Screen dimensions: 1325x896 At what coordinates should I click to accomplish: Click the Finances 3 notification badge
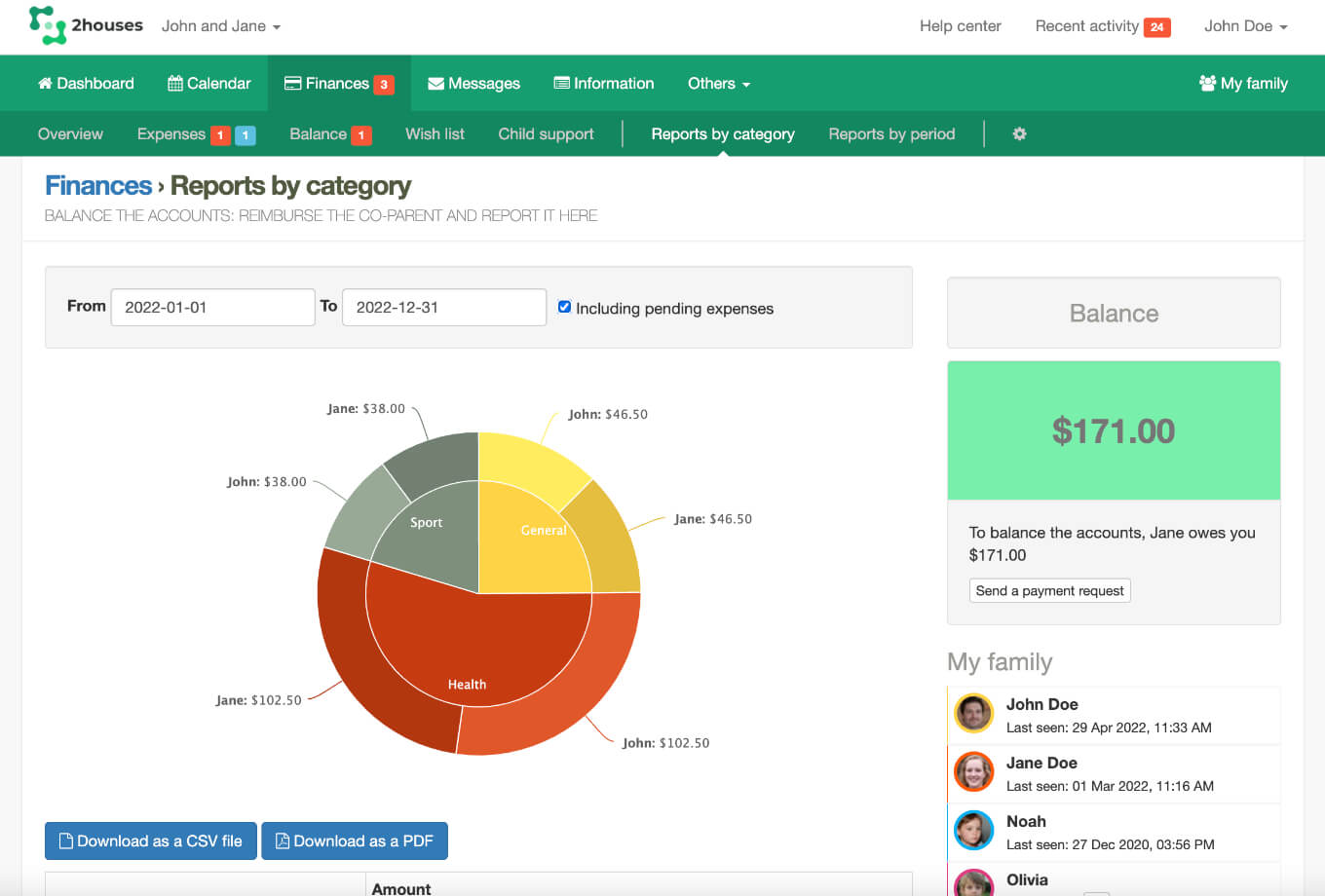(x=384, y=85)
